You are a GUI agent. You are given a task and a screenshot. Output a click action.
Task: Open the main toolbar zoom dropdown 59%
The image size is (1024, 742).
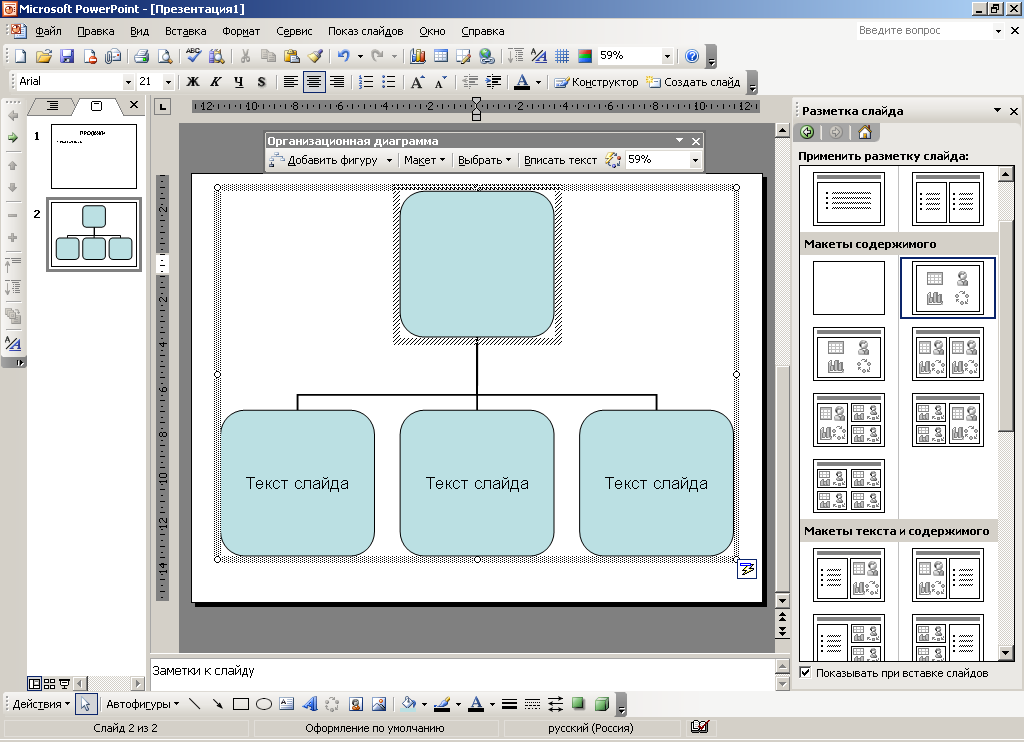click(x=667, y=56)
